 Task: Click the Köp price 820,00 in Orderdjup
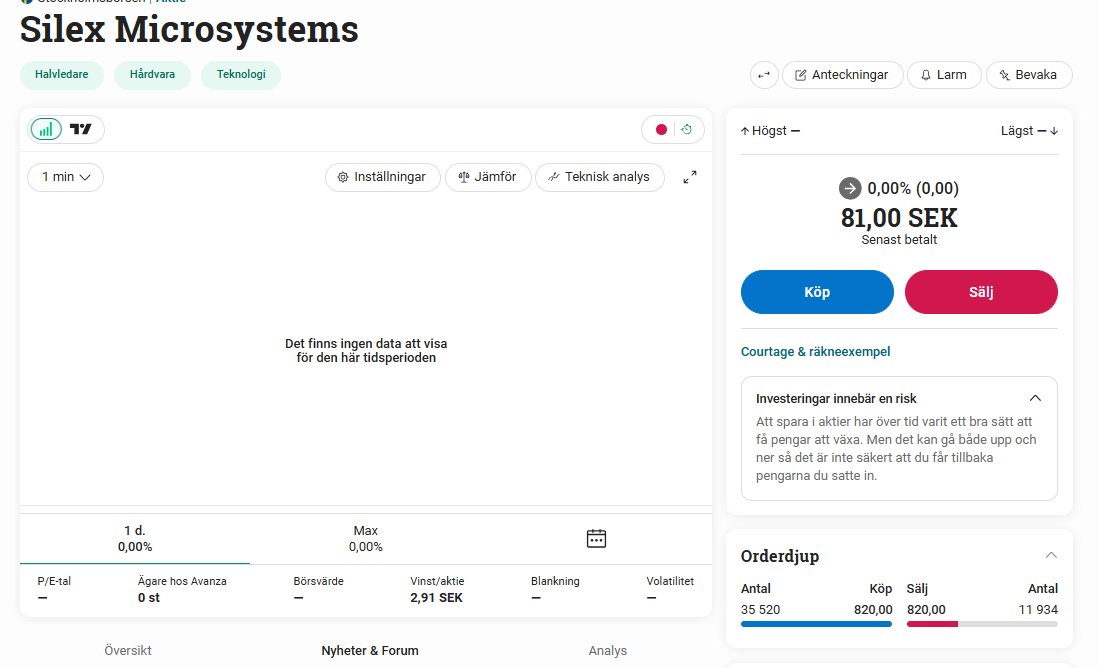point(873,609)
